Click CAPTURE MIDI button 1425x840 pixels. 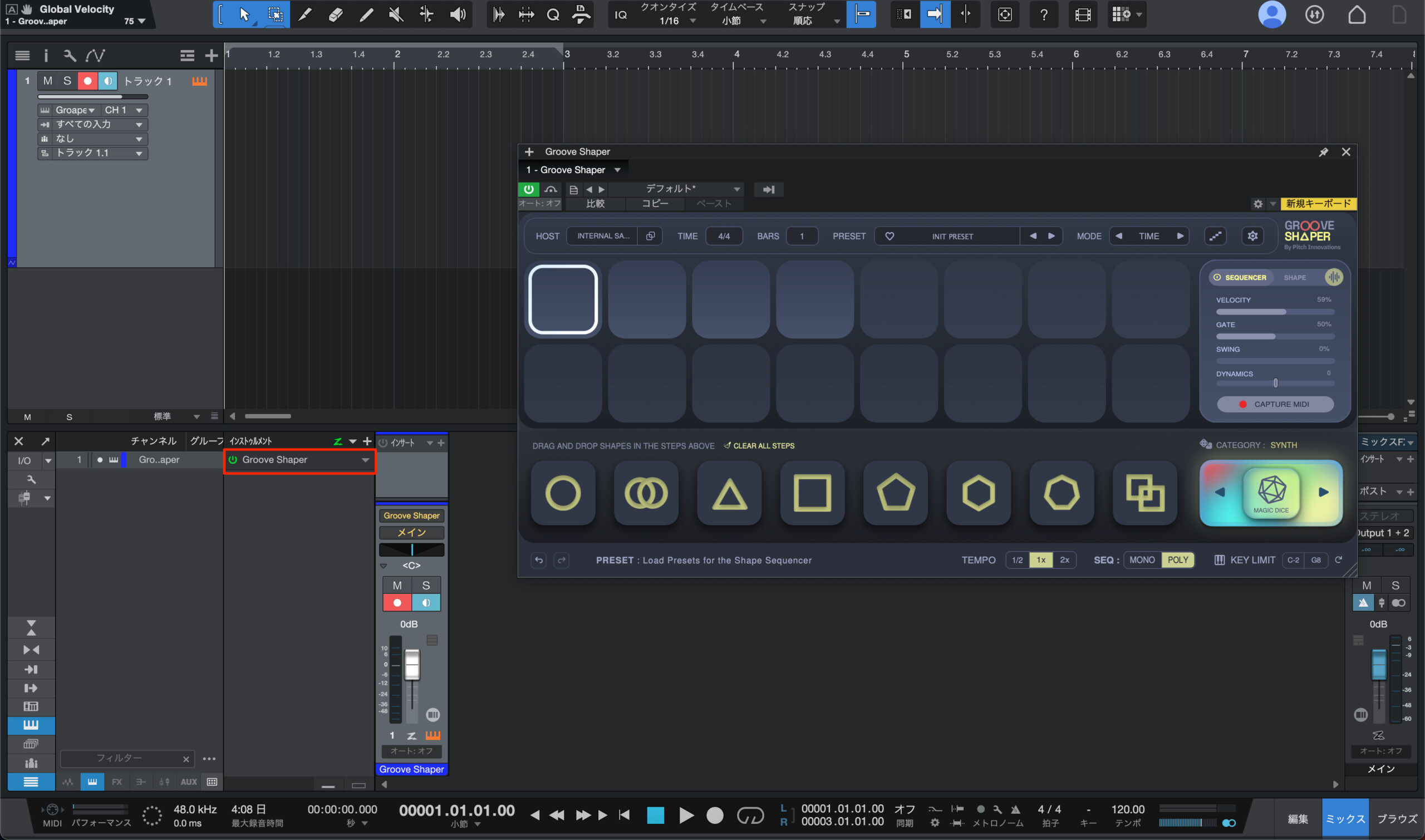pyautogui.click(x=1275, y=404)
